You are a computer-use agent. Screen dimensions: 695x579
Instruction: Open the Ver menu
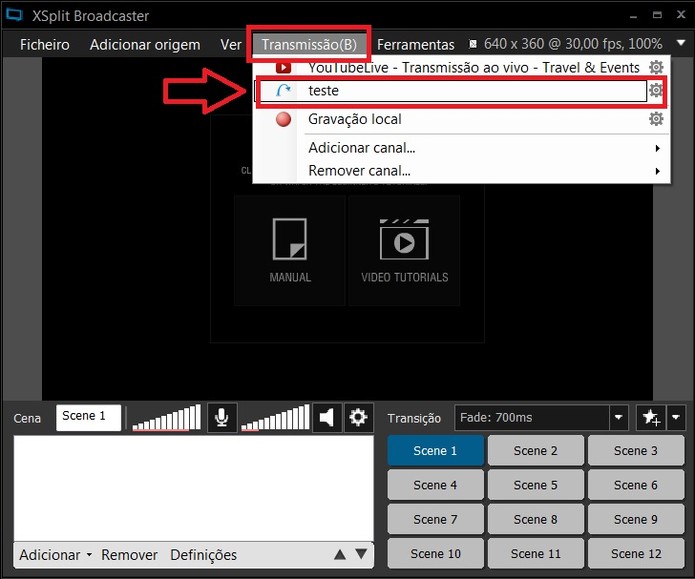click(230, 44)
